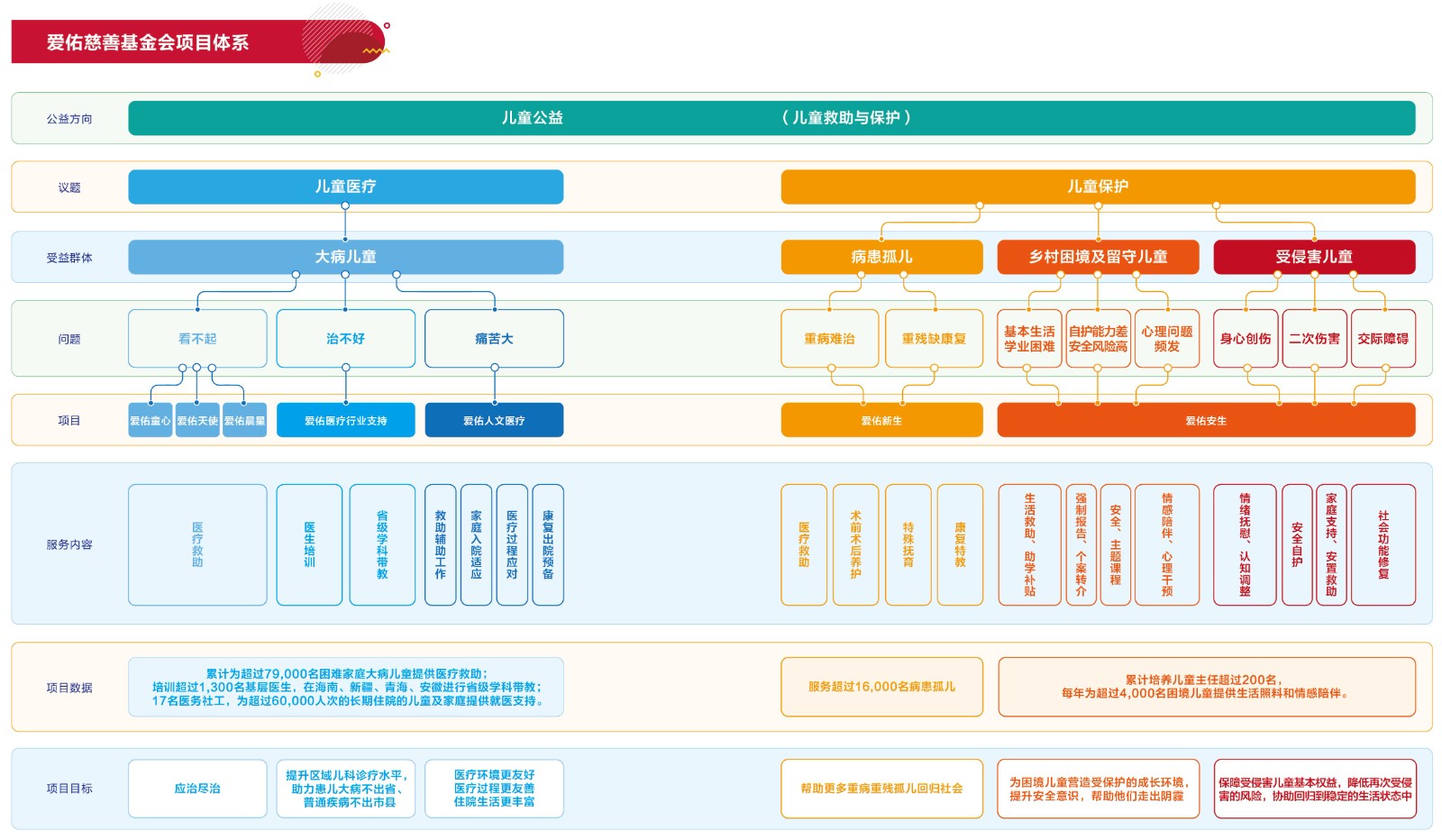Click the 痛苦大 problem box
This screenshot has height=840, width=1442.
494,339
